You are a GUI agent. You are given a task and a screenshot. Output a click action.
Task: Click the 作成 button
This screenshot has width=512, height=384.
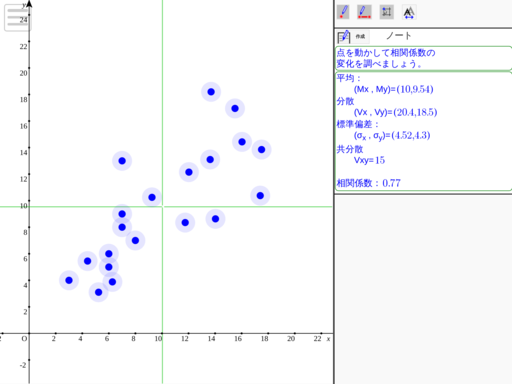click(360, 36)
